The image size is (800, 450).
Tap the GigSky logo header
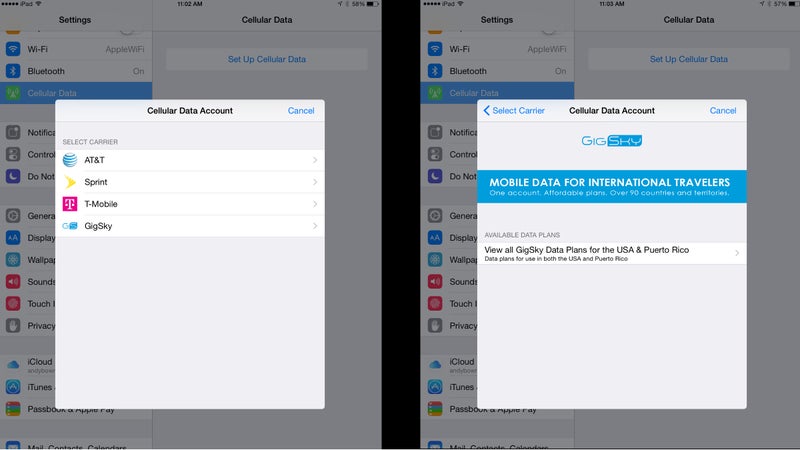[612, 141]
